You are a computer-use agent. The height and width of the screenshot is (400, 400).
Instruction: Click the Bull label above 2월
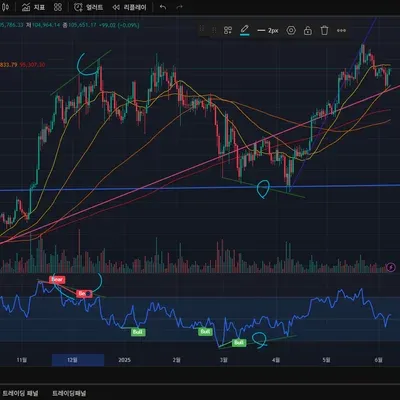click(205, 332)
